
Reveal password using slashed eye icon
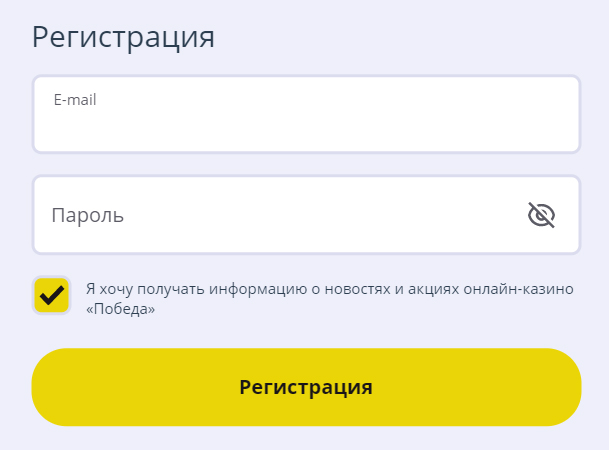click(541, 215)
